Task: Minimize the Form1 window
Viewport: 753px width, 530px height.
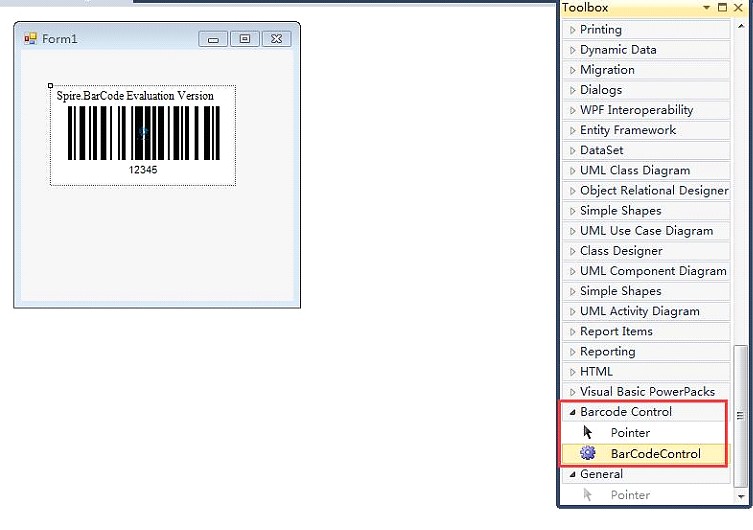Action: point(213,39)
